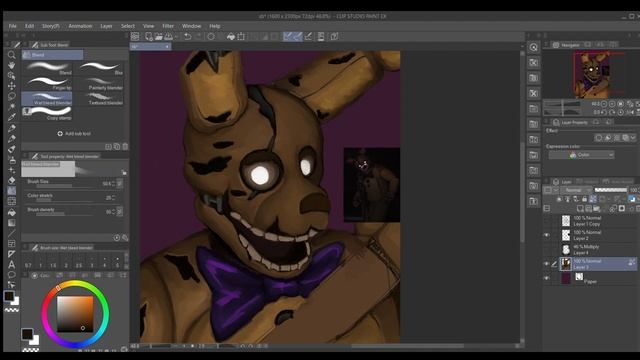Click the canvas vertical scrollbar
Screen dimensions: 640x360
pyautogui.click(x=522, y=192)
